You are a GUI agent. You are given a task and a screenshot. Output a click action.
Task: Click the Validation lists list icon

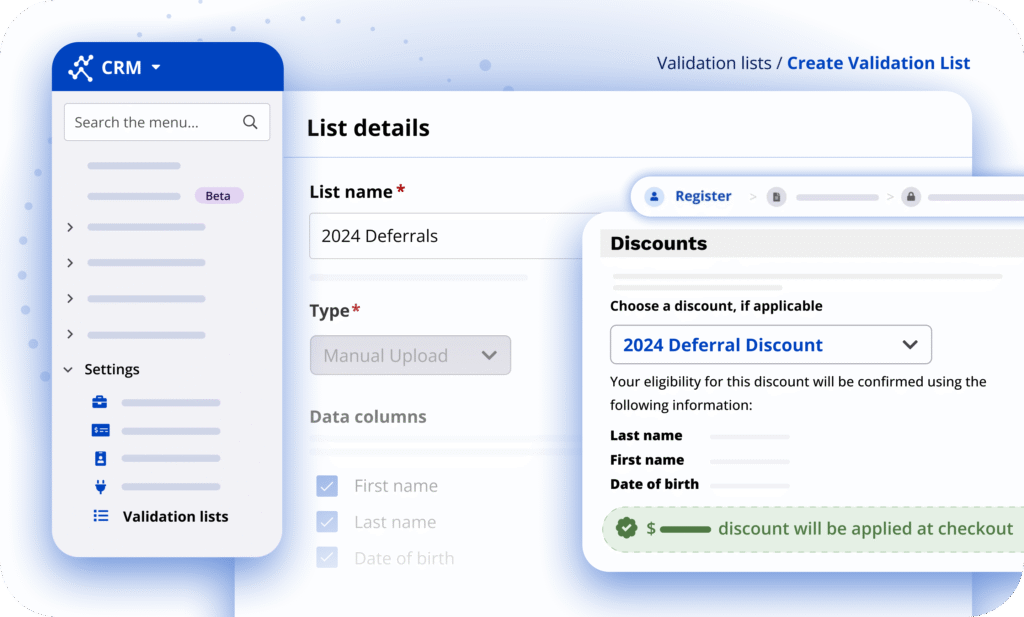tap(100, 516)
